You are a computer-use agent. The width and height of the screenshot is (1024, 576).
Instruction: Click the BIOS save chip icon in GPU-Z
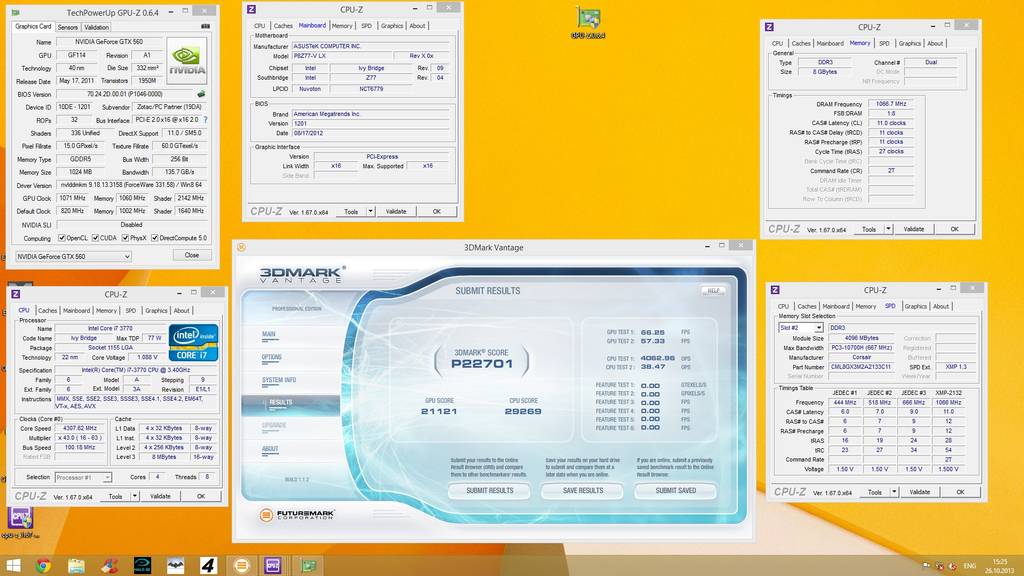click(x=201, y=94)
